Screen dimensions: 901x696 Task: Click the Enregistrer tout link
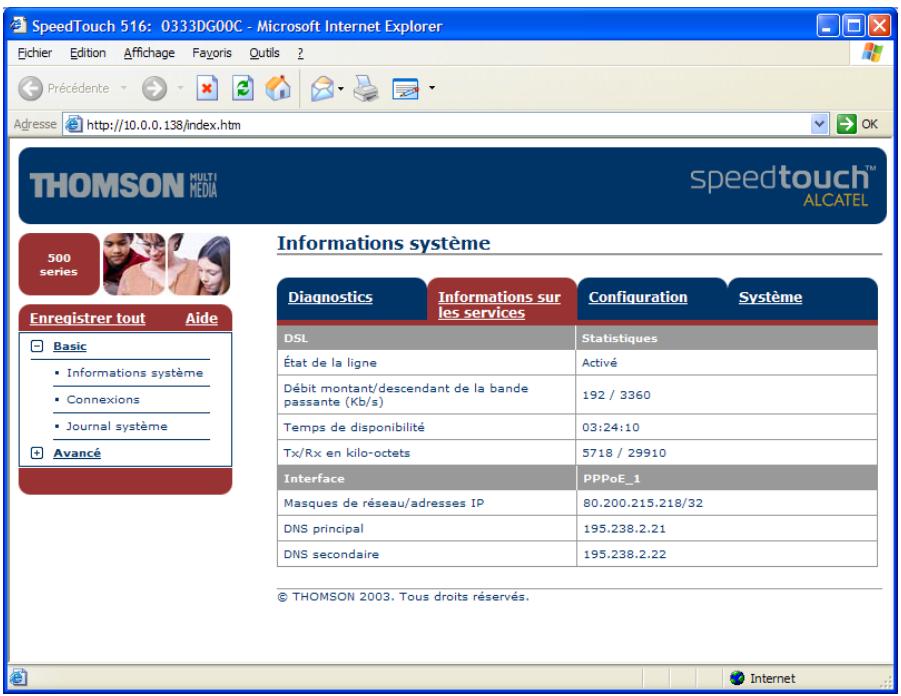87,318
